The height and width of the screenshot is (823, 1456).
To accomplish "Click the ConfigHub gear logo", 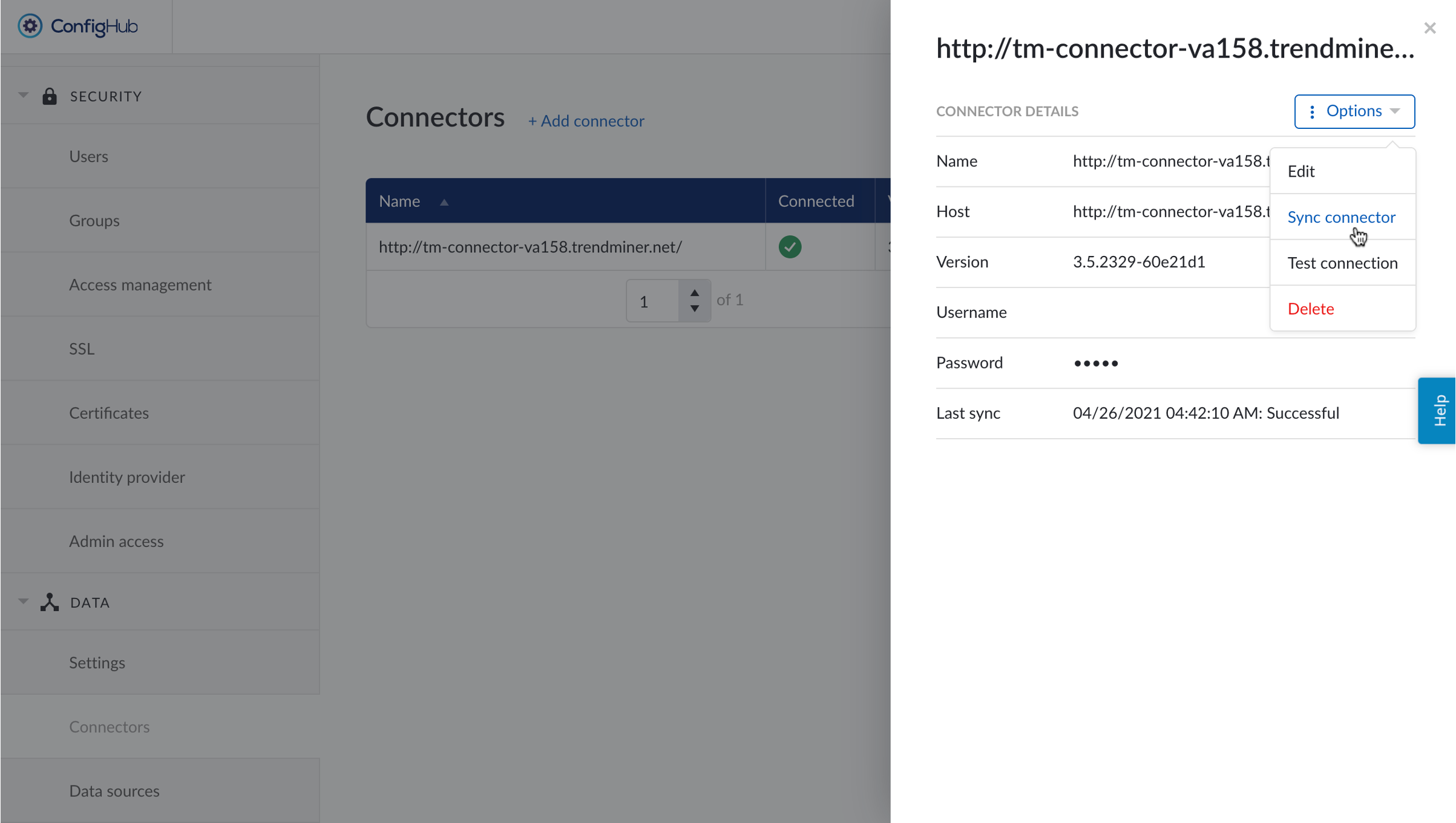I will (x=30, y=26).
